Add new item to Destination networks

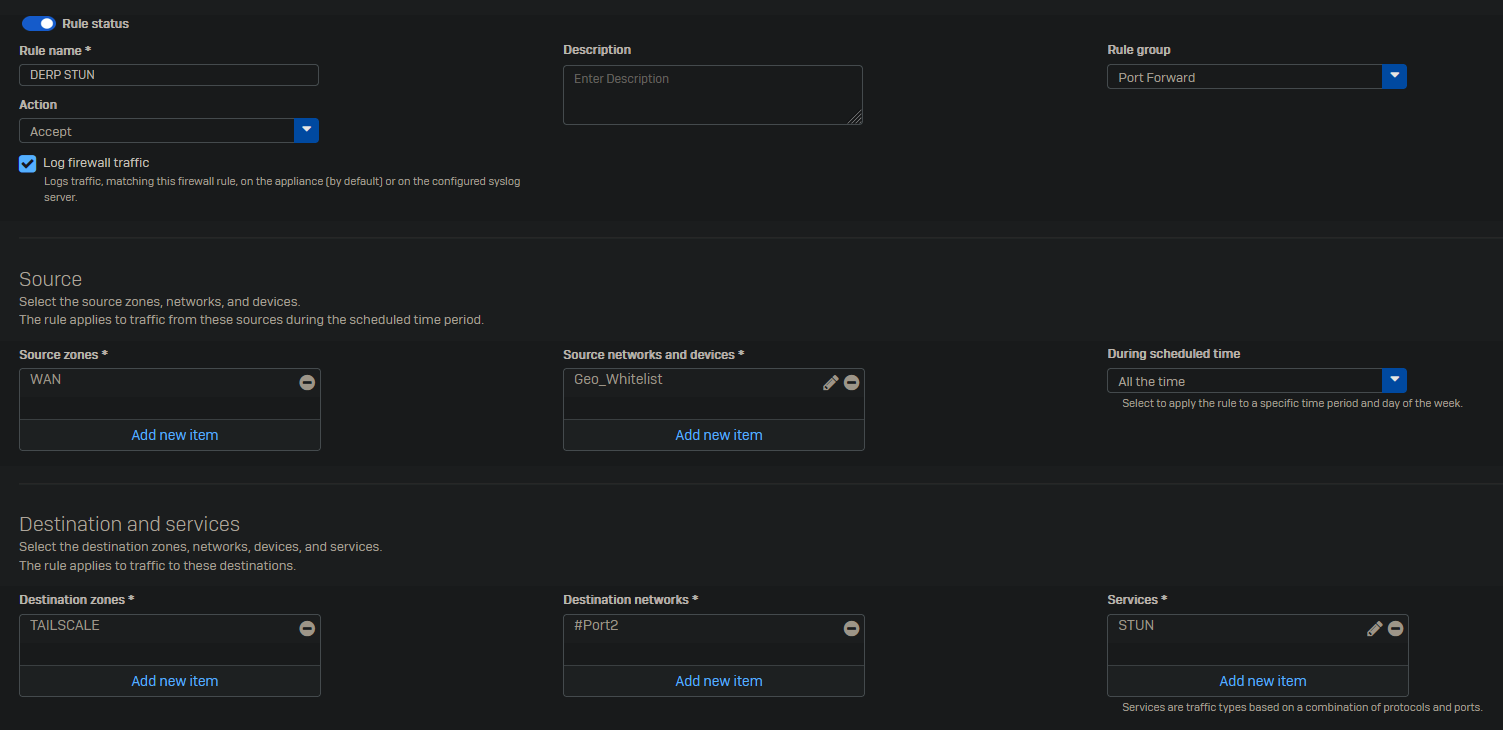pyautogui.click(x=718, y=681)
